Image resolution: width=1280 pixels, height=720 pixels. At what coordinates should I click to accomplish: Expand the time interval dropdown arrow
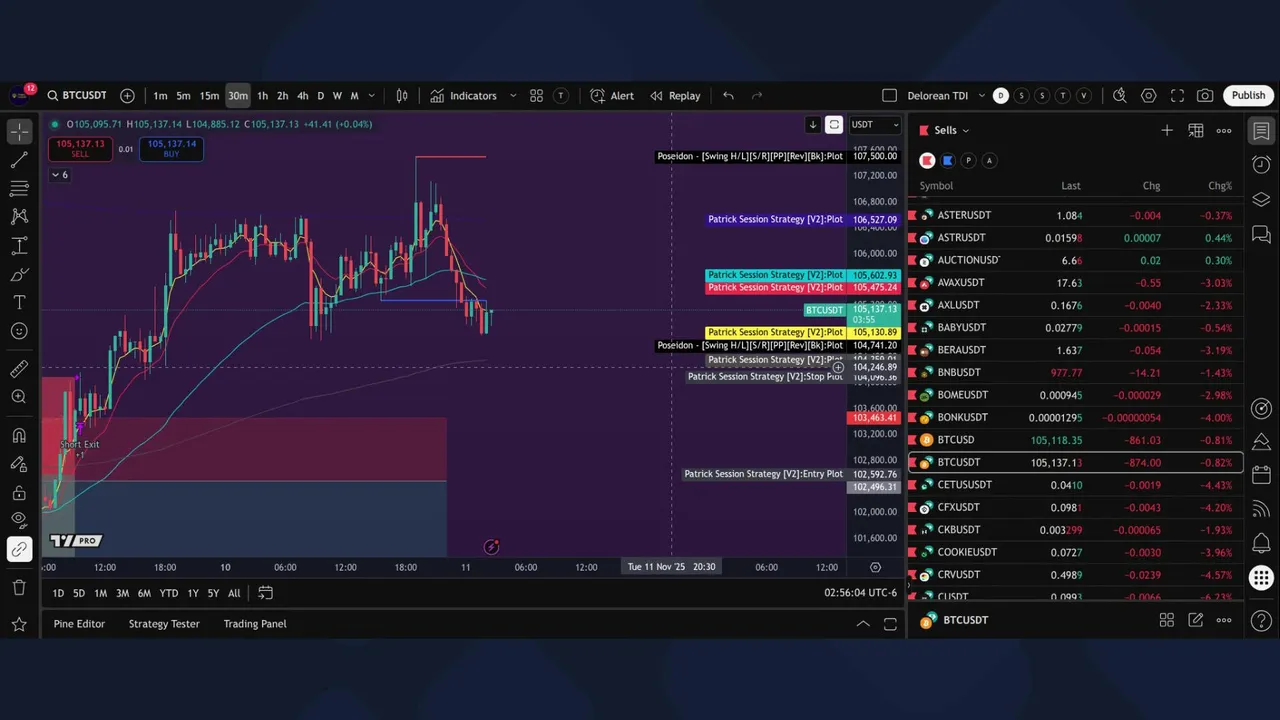click(x=372, y=96)
